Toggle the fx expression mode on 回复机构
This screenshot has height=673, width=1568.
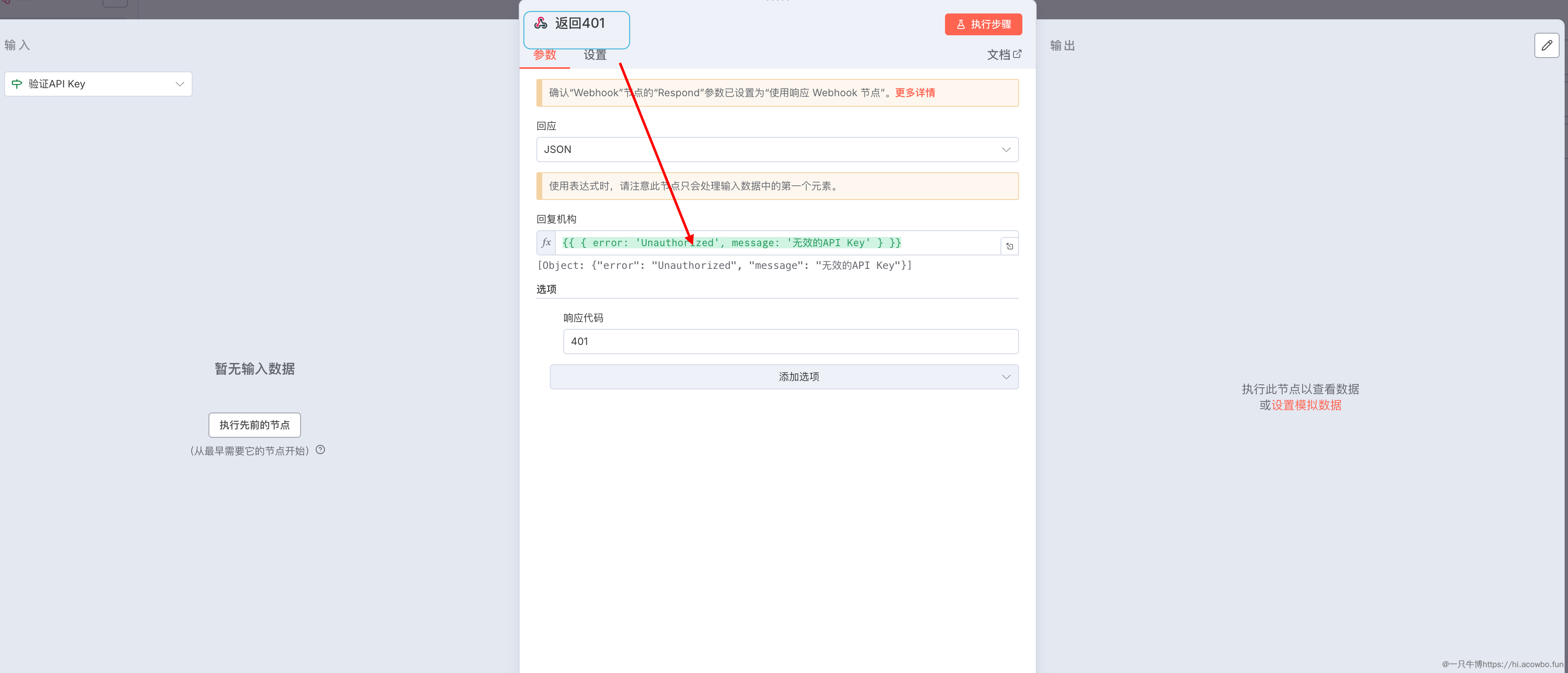[545, 243]
